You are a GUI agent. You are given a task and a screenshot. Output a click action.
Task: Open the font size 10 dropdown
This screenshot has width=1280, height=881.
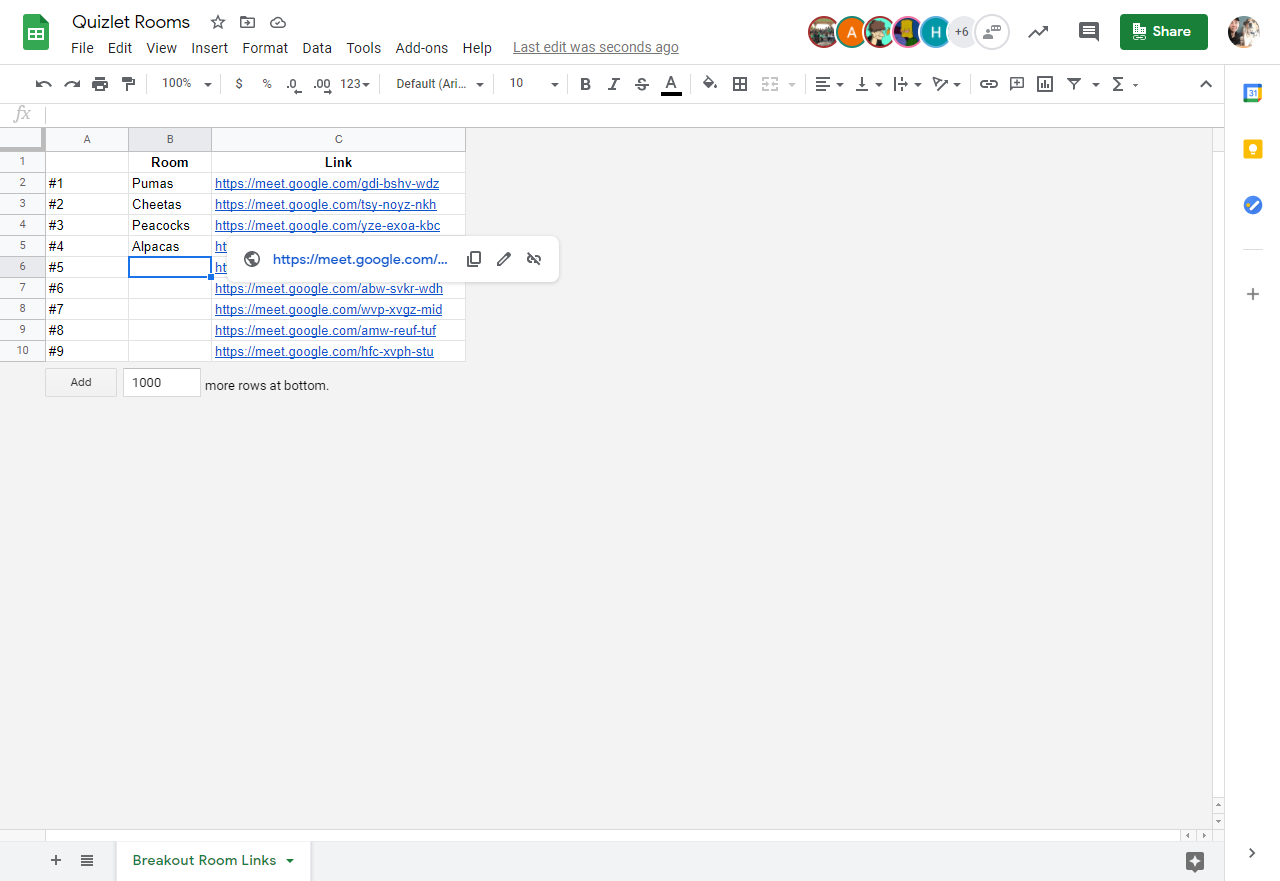click(534, 84)
